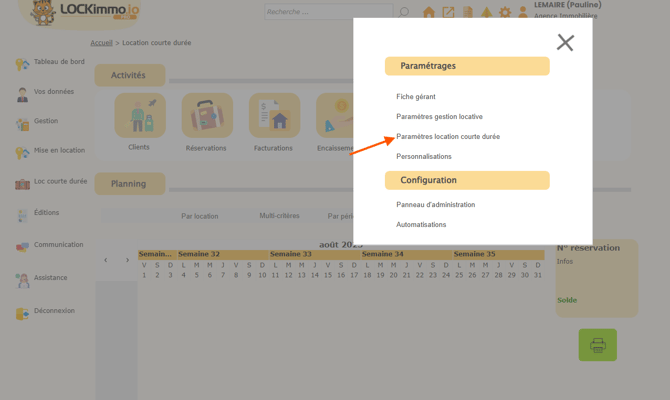Go to previous month with left chevron
Image resolution: width=670 pixels, height=400 pixels.
[106, 260]
